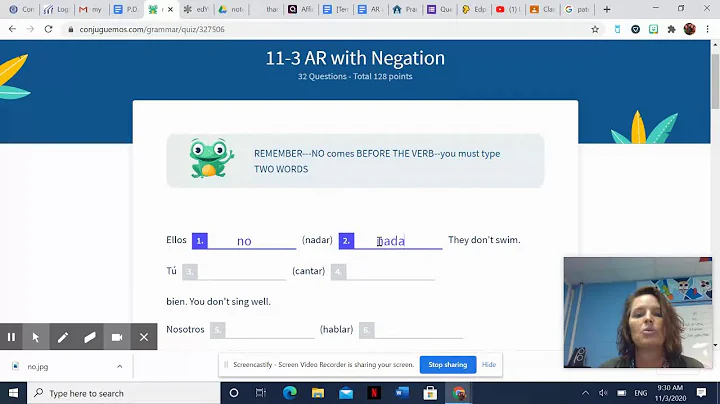Viewport: 720px width, 404px height.
Task: Switch to the Google 'pat' search tab
Action: pyautogui.click(x=577, y=9)
